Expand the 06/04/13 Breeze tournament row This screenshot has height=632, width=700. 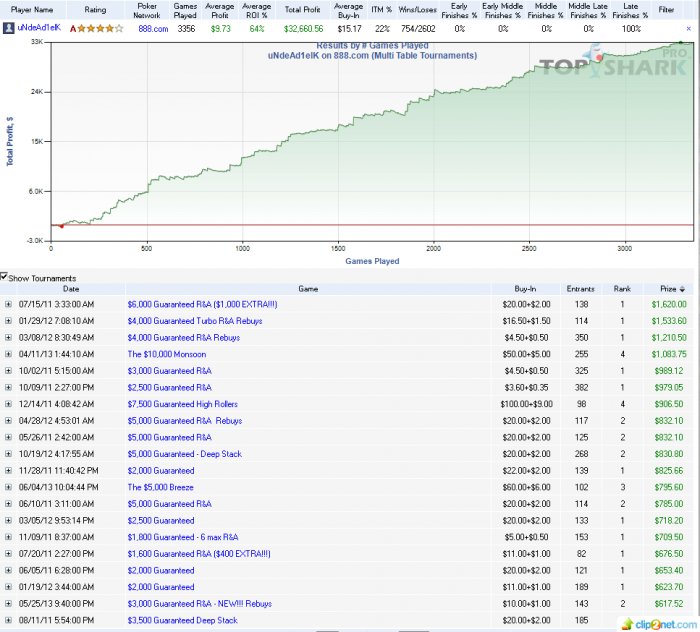click(x=8, y=487)
